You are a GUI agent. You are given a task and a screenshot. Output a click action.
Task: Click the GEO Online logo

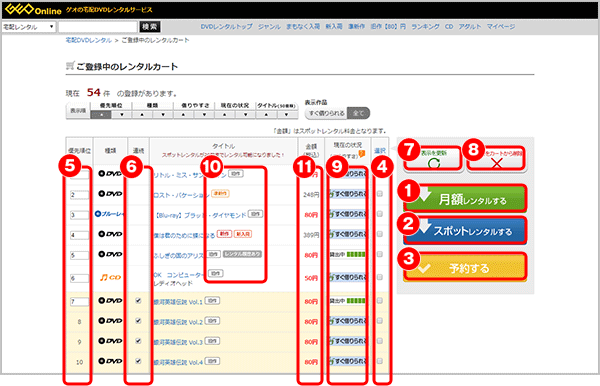(x=33, y=9)
